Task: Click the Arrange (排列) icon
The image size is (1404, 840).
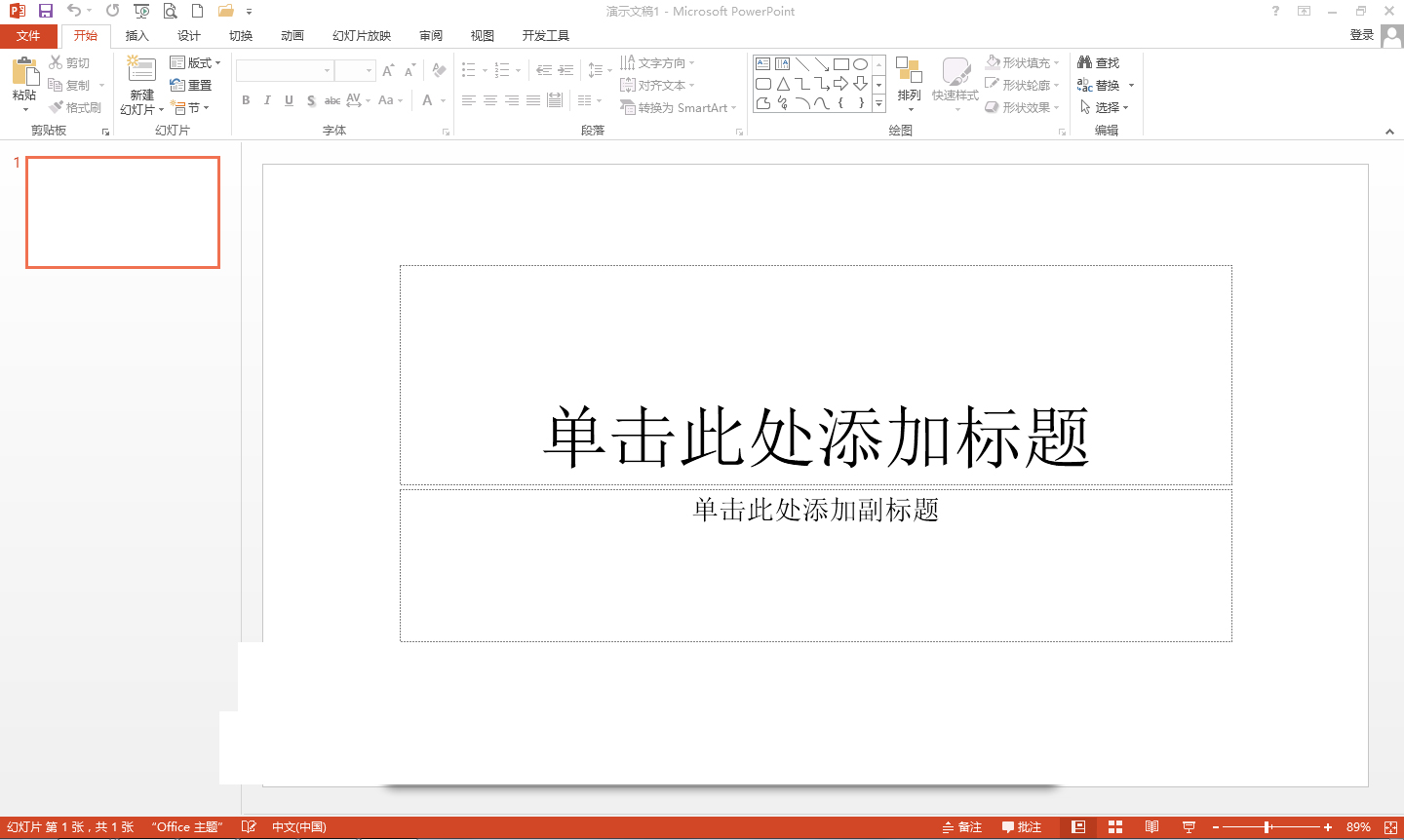Action: coord(909,70)
